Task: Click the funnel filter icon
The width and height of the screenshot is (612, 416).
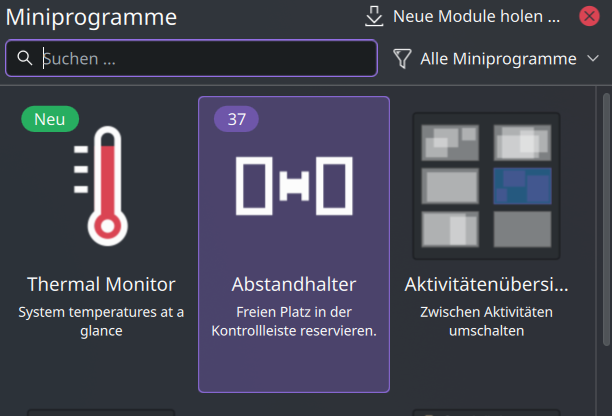Action: pyautogui.click(x=402, y=59)
